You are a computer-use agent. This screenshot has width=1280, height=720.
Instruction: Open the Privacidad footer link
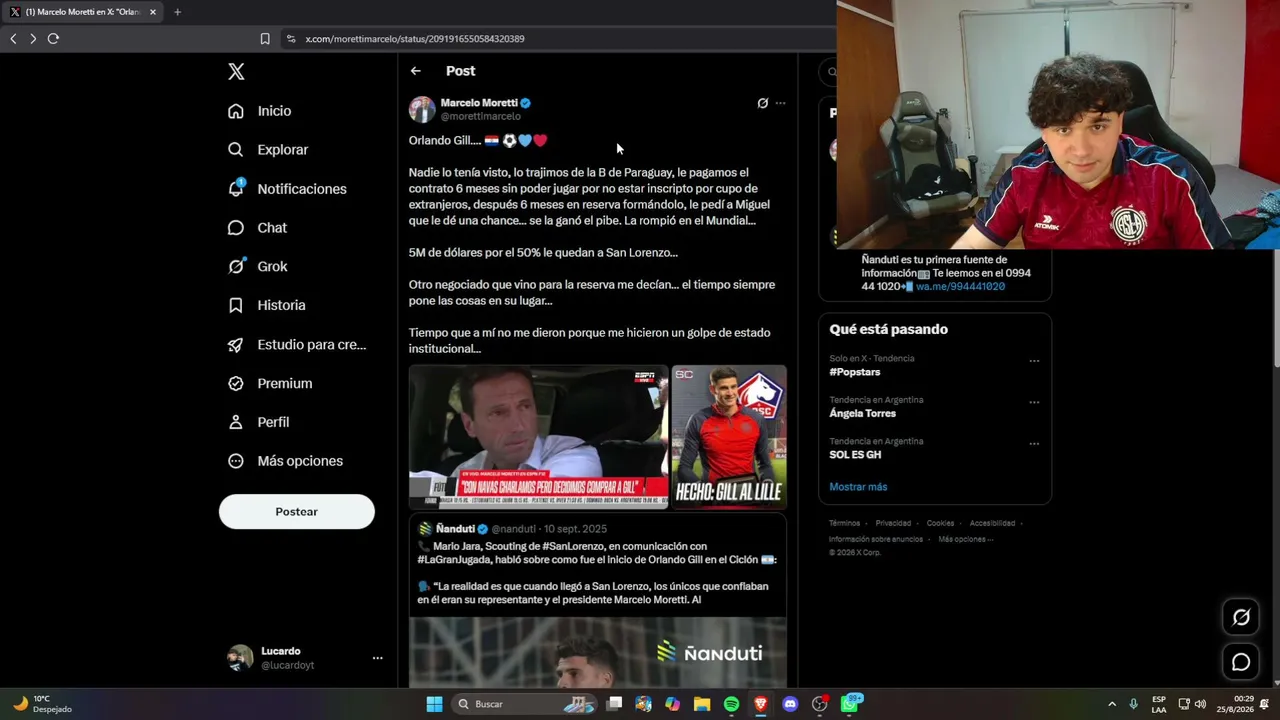pyautogui.click(x=893, y=523)
